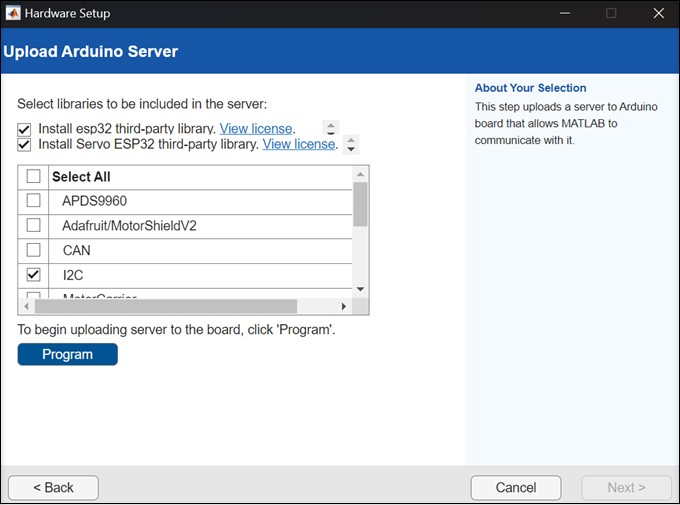Tick the Select All checkbox
Image resolution: width=680 pixels, height=505 pixels.
(x=33, y=177)
